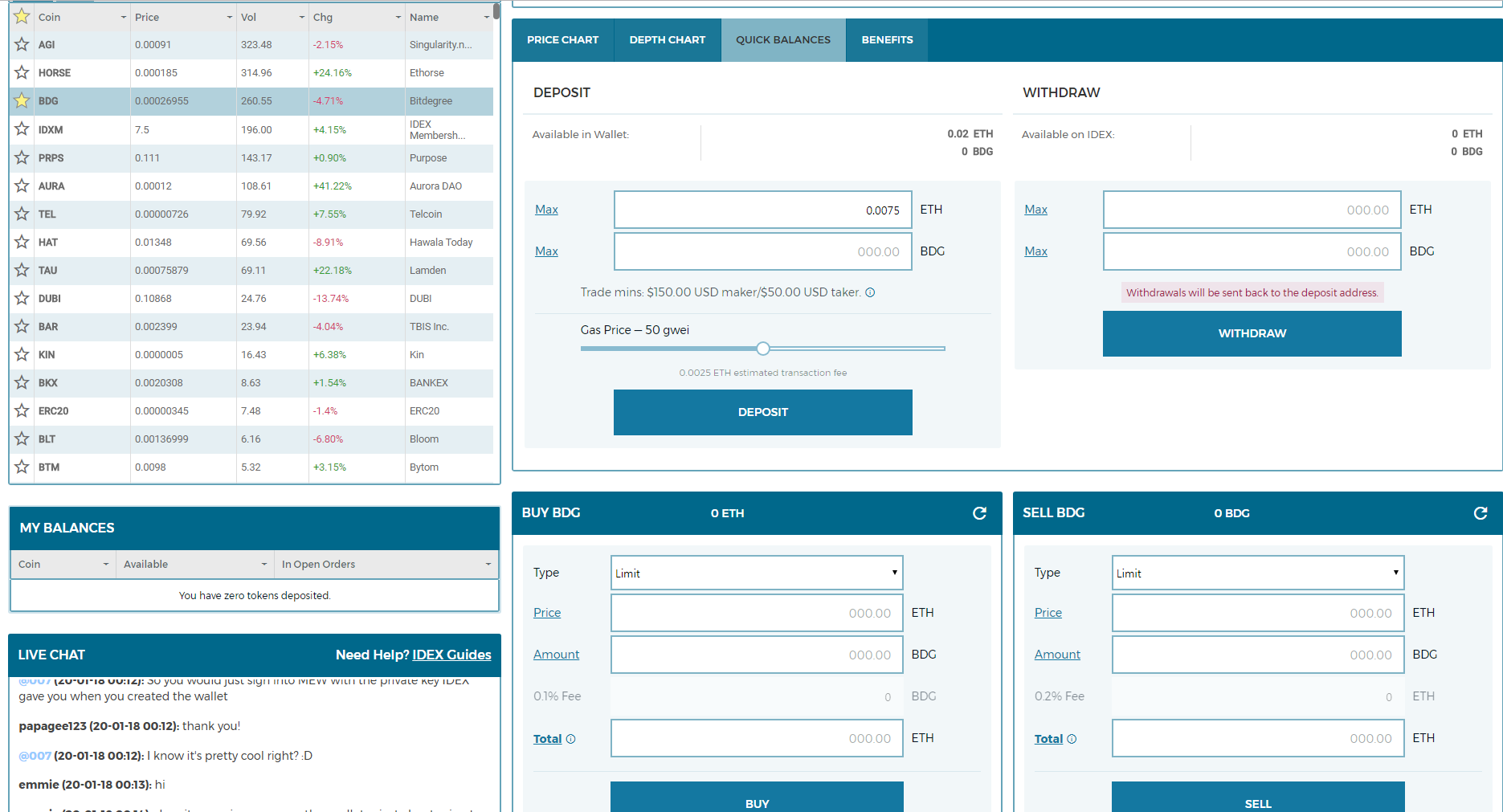
Task: Star the TEL coin row
Action: (22, 214)
